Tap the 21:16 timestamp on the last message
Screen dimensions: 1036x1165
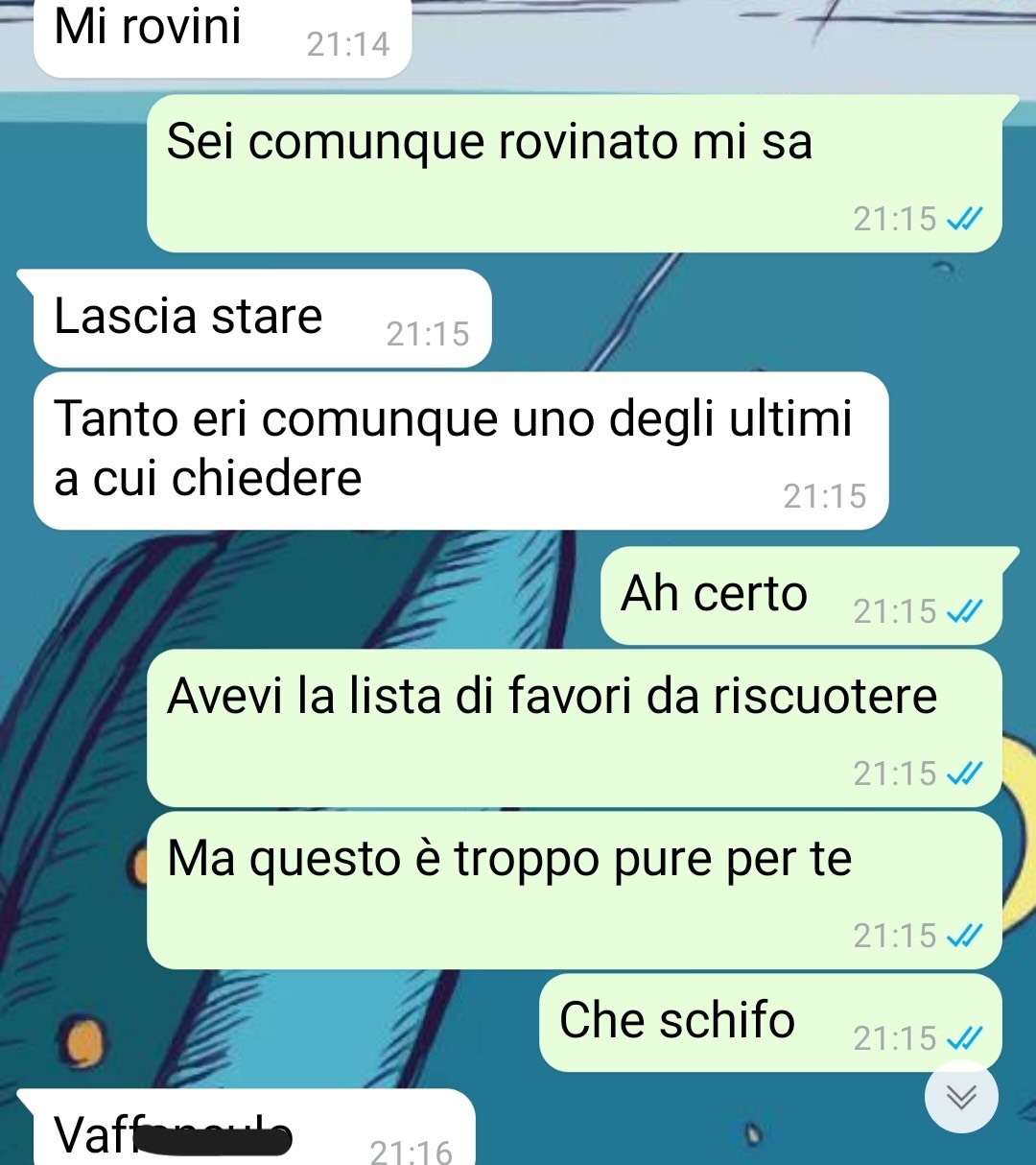411,1151
